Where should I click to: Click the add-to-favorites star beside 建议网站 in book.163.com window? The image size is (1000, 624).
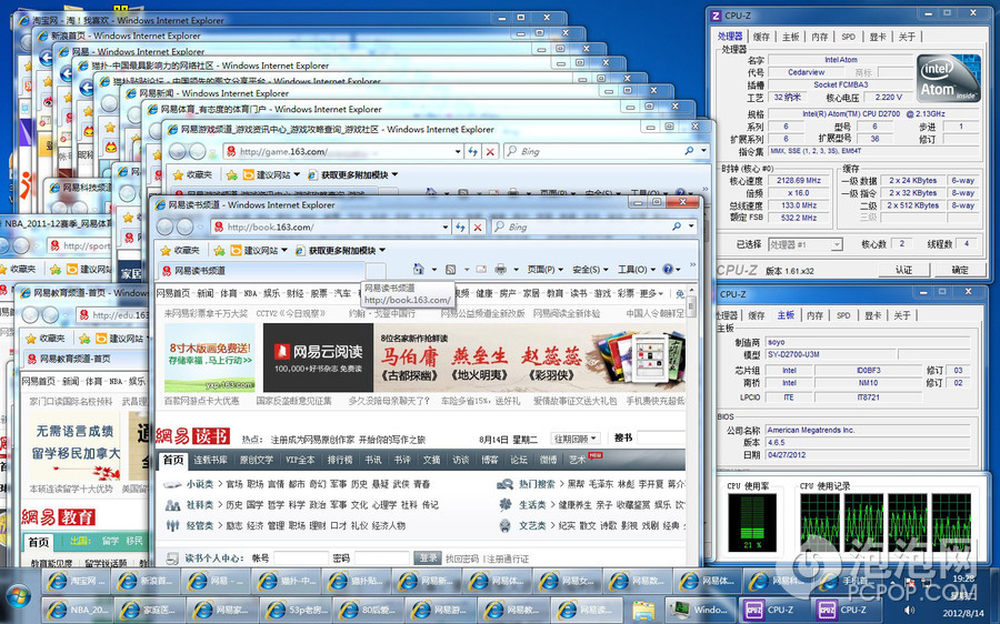pos(219,250)
